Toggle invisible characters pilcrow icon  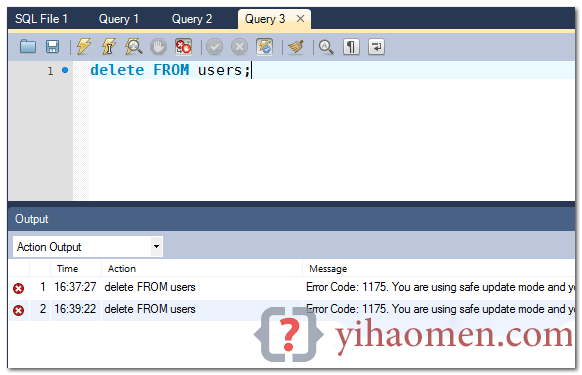pos(351,47)
